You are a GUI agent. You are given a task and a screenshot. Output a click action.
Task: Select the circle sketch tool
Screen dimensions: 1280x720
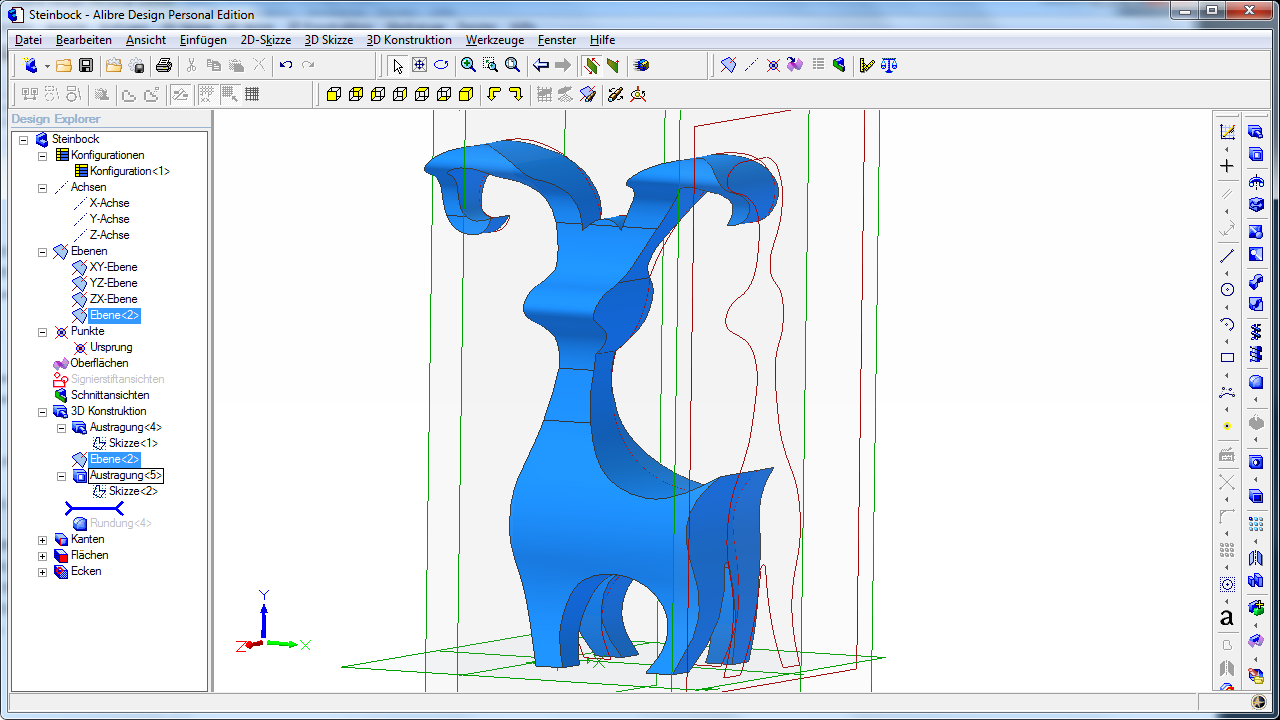[1227, 290]
